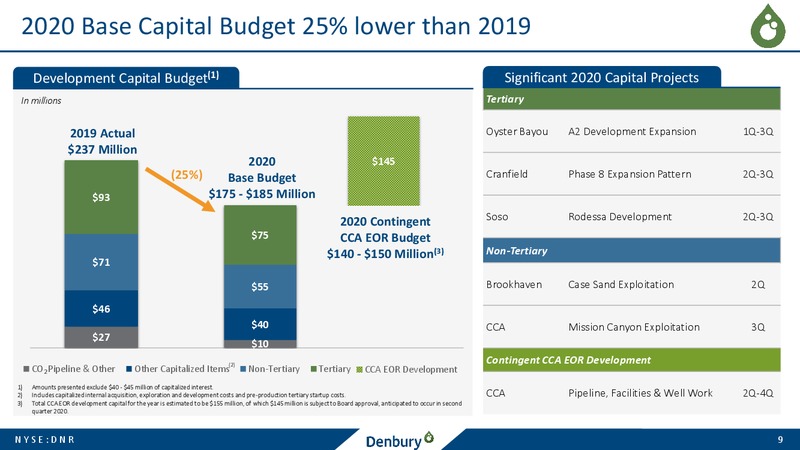Screen dimensions: 800x450
Task: Click the $140 - $150 Million contingent budget text
Action: pos(385,254)
